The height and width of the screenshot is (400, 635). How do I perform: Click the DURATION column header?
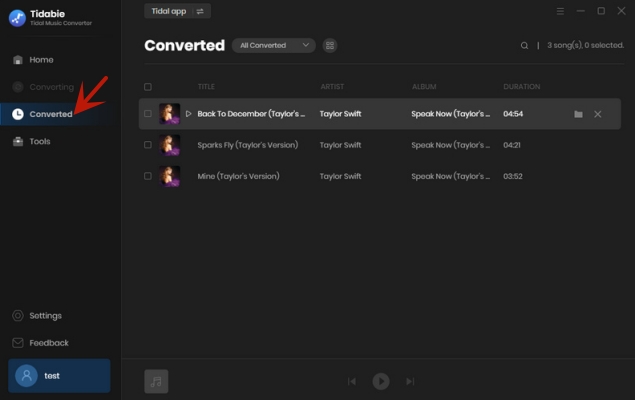click(522, 87)
